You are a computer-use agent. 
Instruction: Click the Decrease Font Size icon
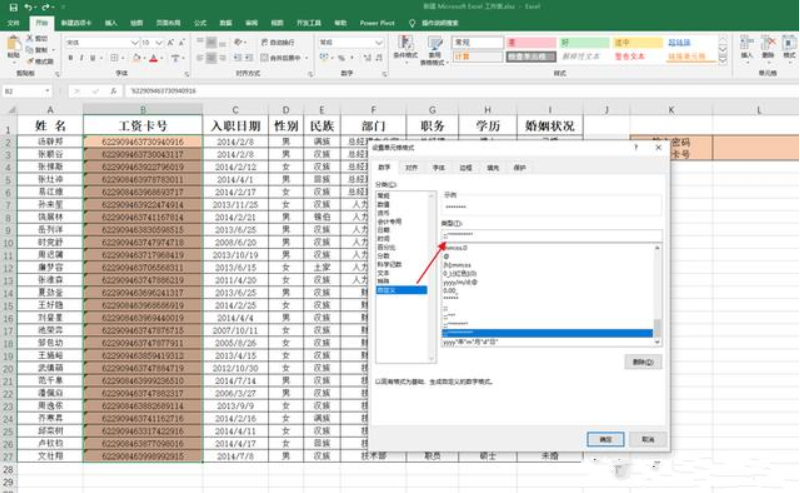point(182,42)
